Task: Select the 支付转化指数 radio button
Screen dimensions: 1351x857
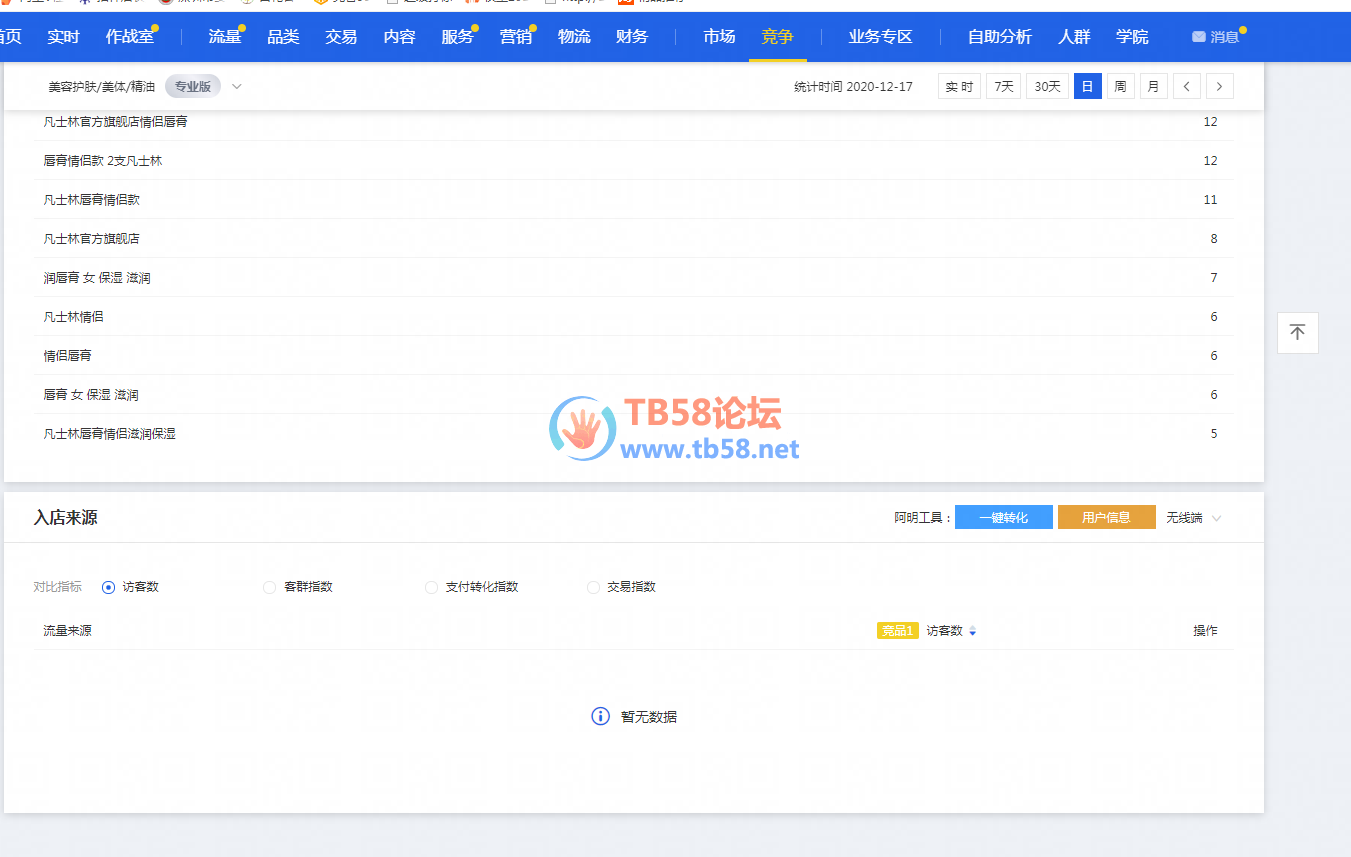Action: 431,587
